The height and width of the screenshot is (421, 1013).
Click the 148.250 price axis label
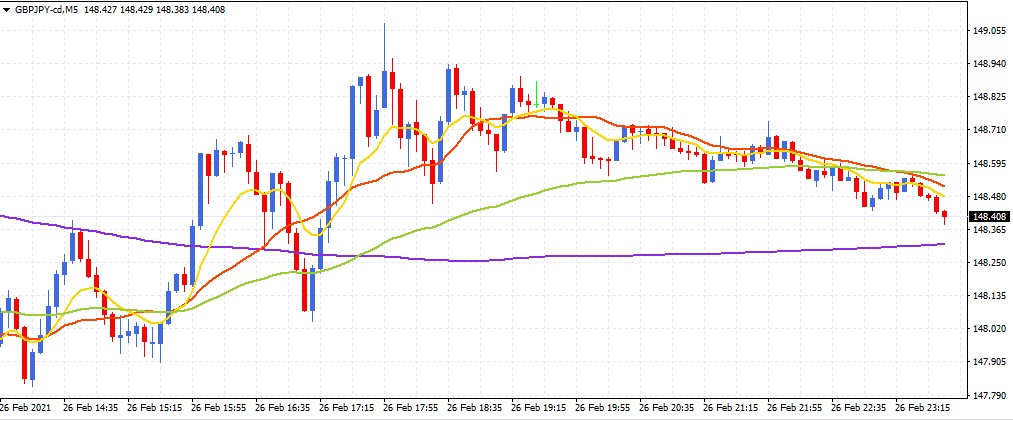988,263
